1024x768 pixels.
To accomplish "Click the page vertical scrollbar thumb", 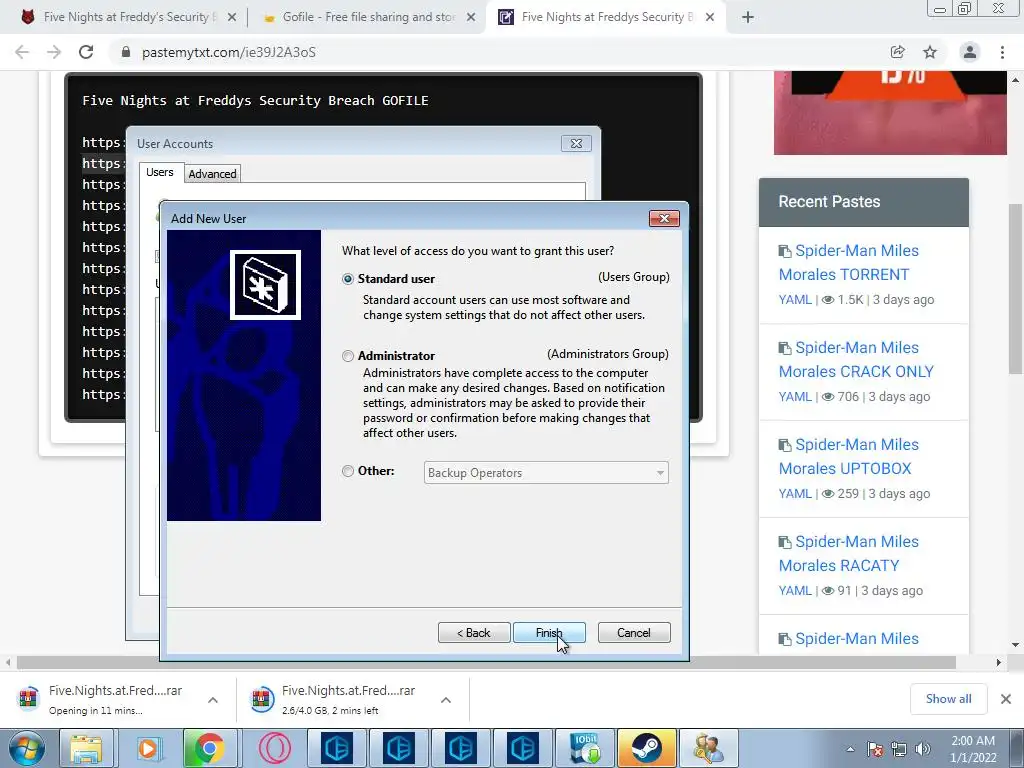I will tap(1016, 289).
